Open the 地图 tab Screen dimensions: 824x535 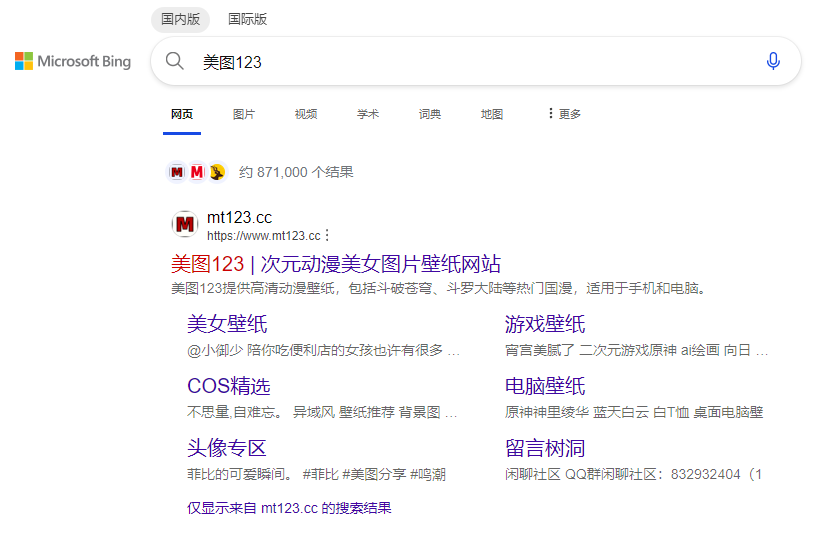tap(492, 114)
